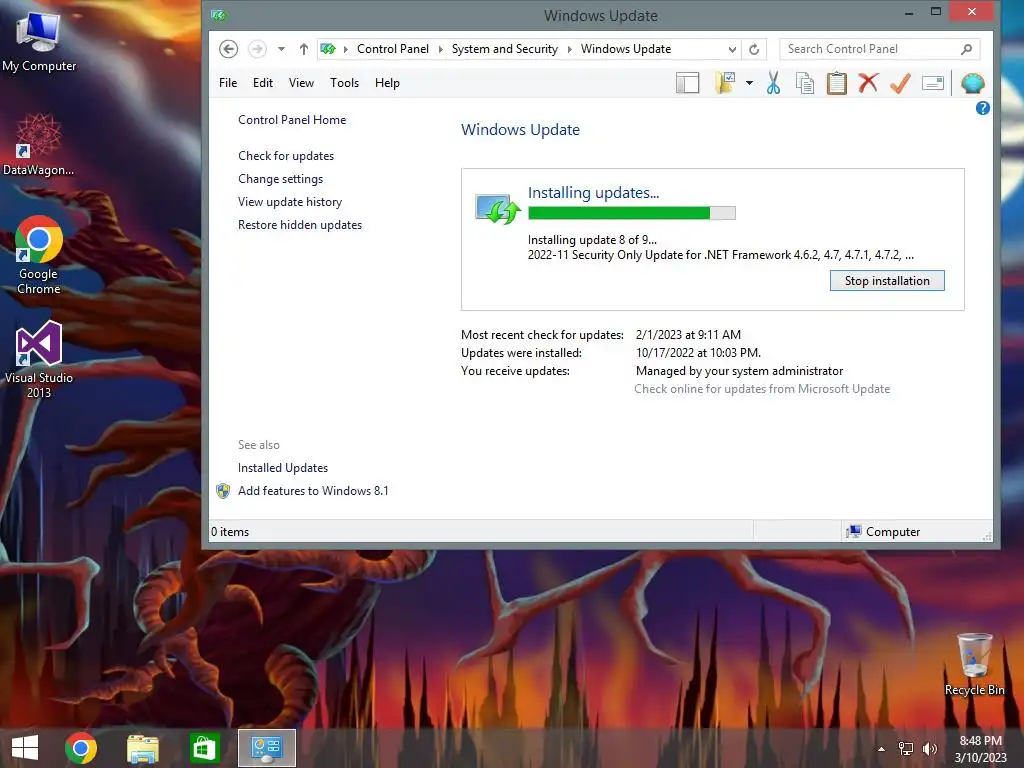Image resolution: width=1024 pixels, height=768 pixels.
Task: Open the address bar history dropdown
Action: tap(732, 49)
